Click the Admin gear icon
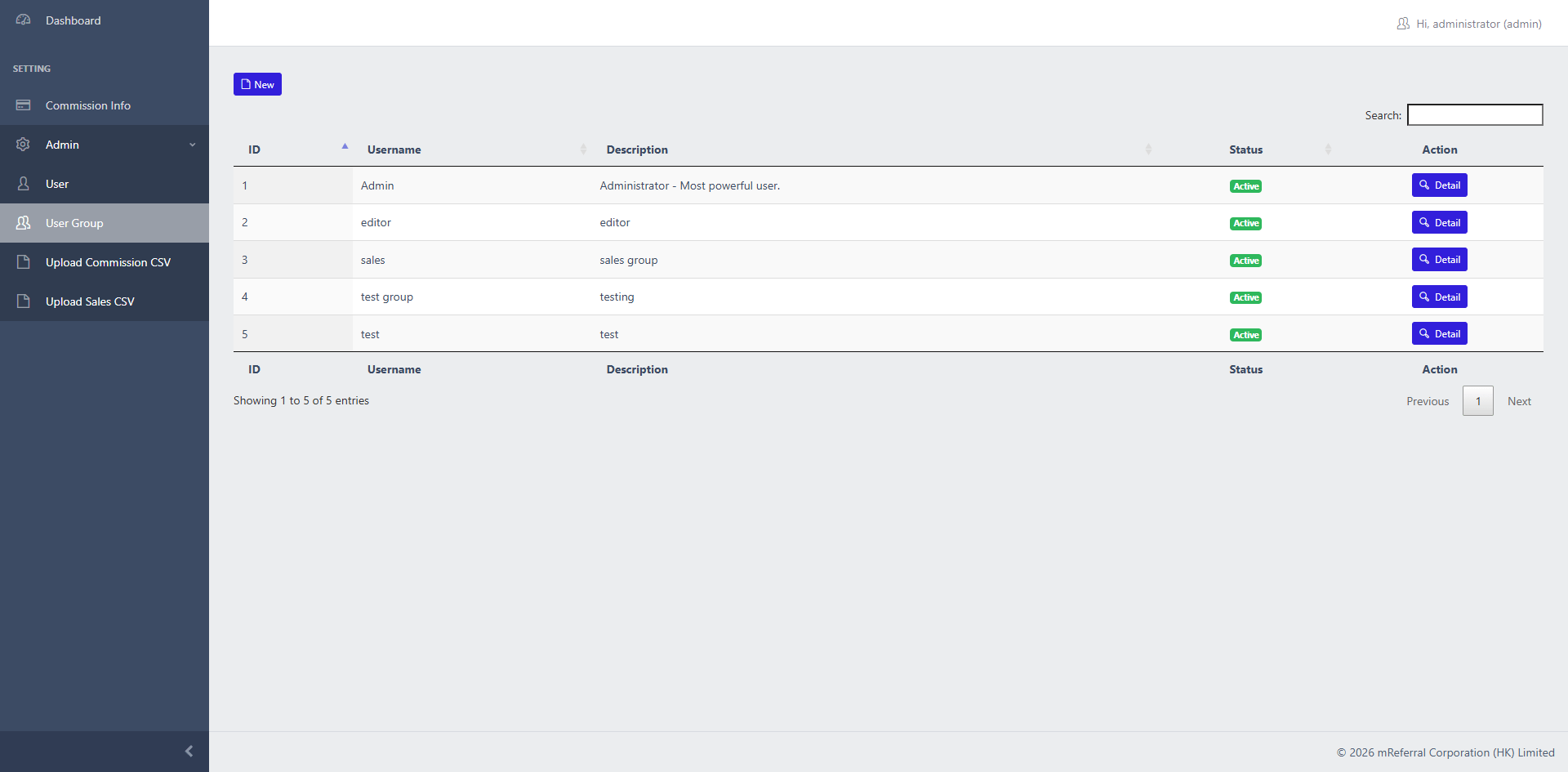 click(x=24, y=145)
